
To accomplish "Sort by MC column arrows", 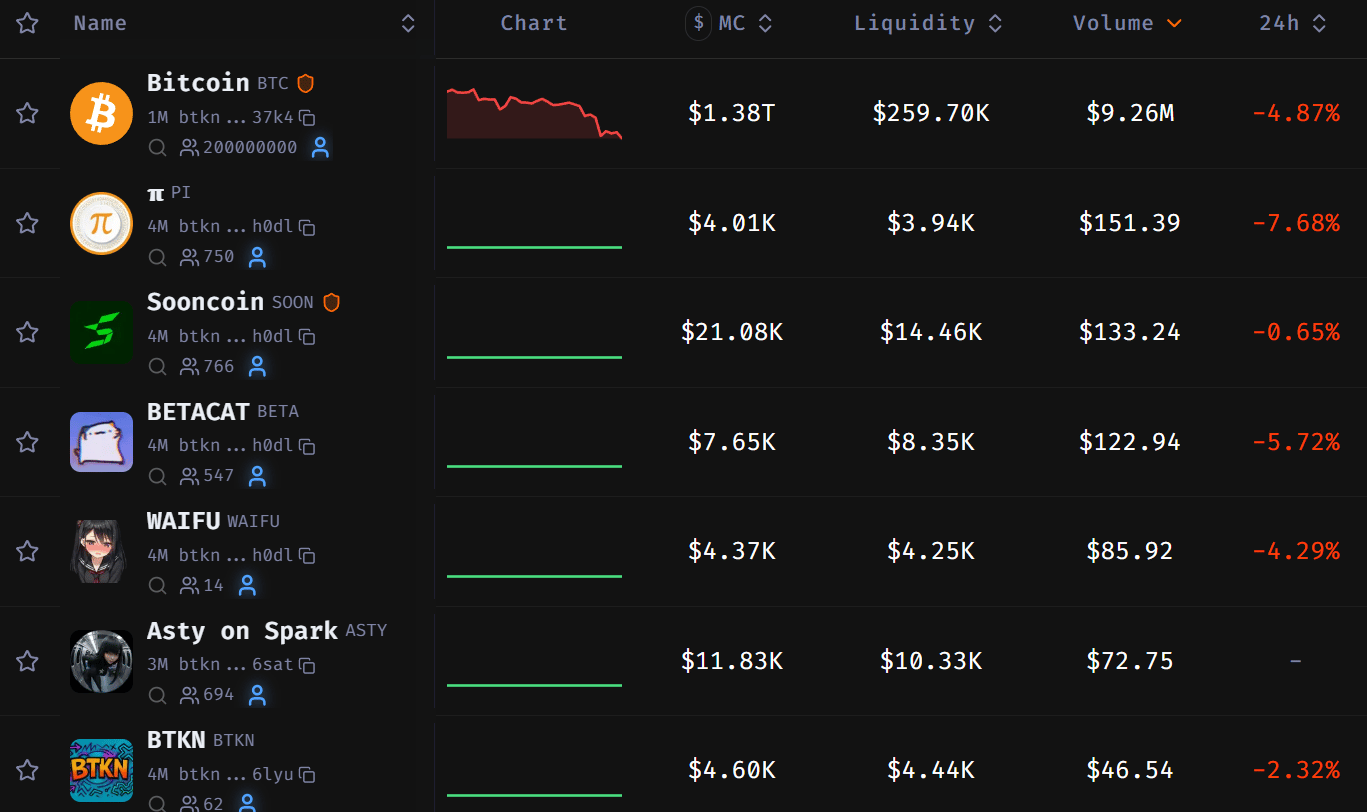I will (x=765, y=23).
